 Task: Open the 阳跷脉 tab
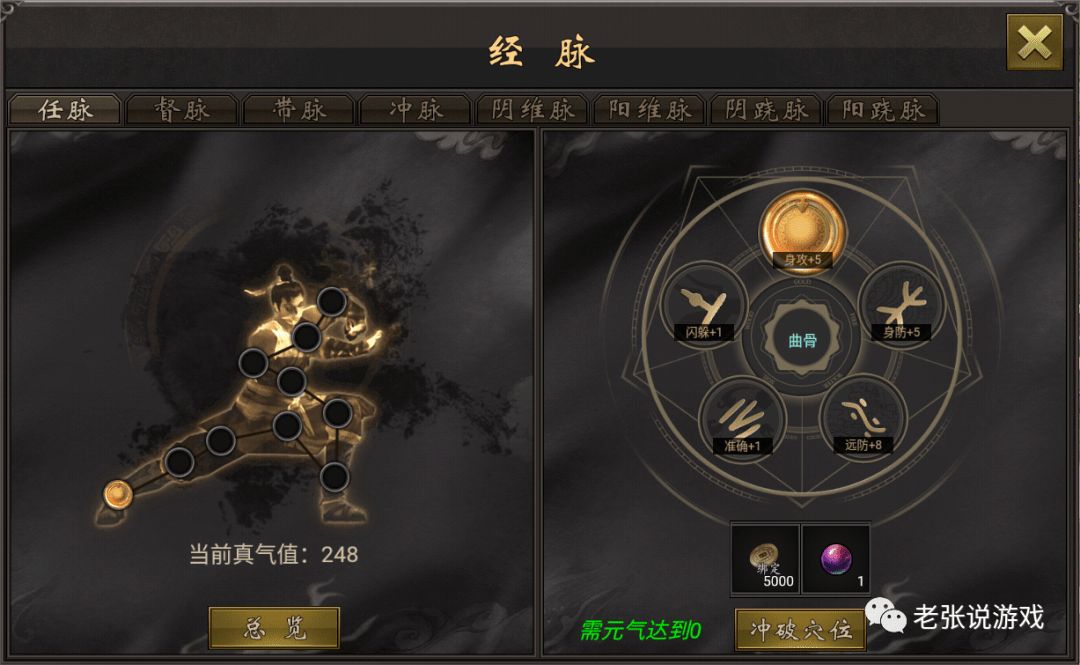(883, 110)
